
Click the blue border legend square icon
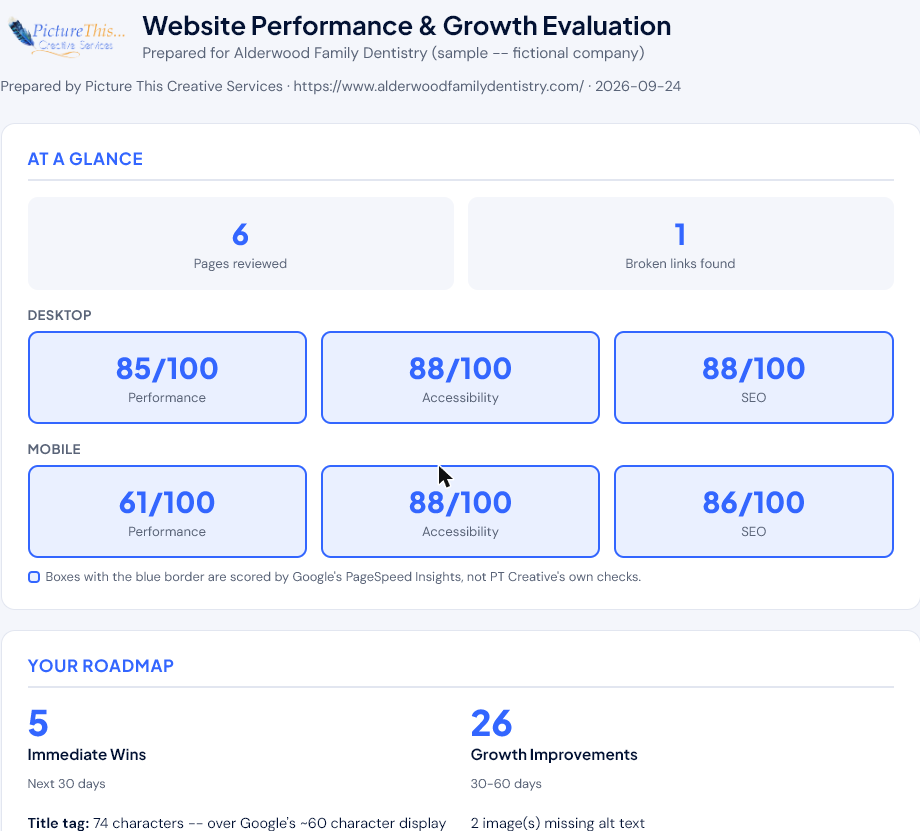tap(34, 577)
